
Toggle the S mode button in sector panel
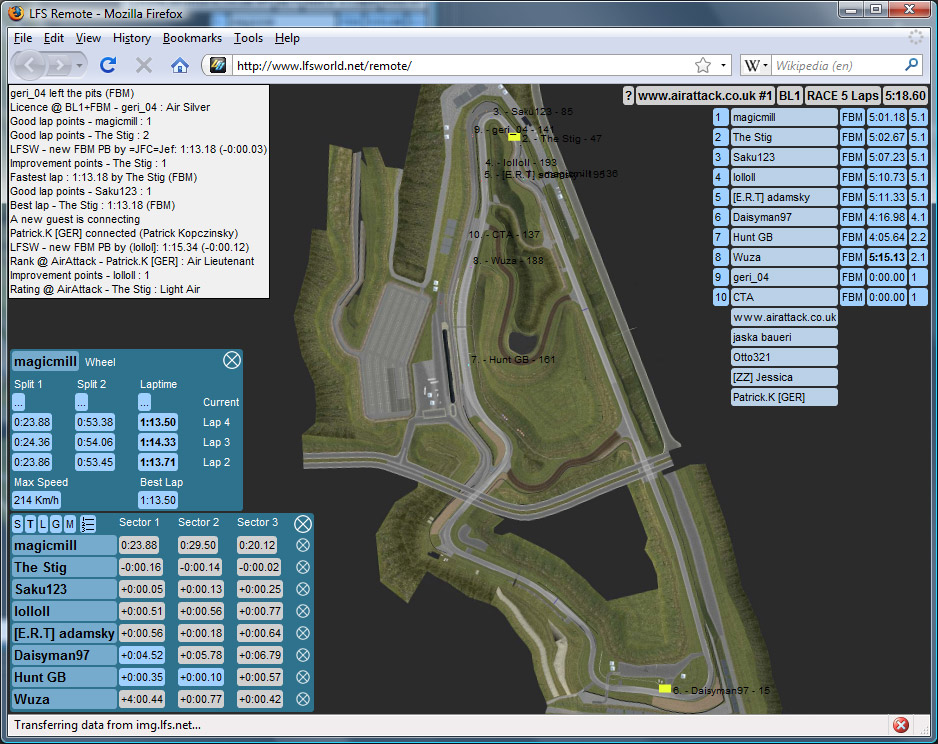coord(17,525)
